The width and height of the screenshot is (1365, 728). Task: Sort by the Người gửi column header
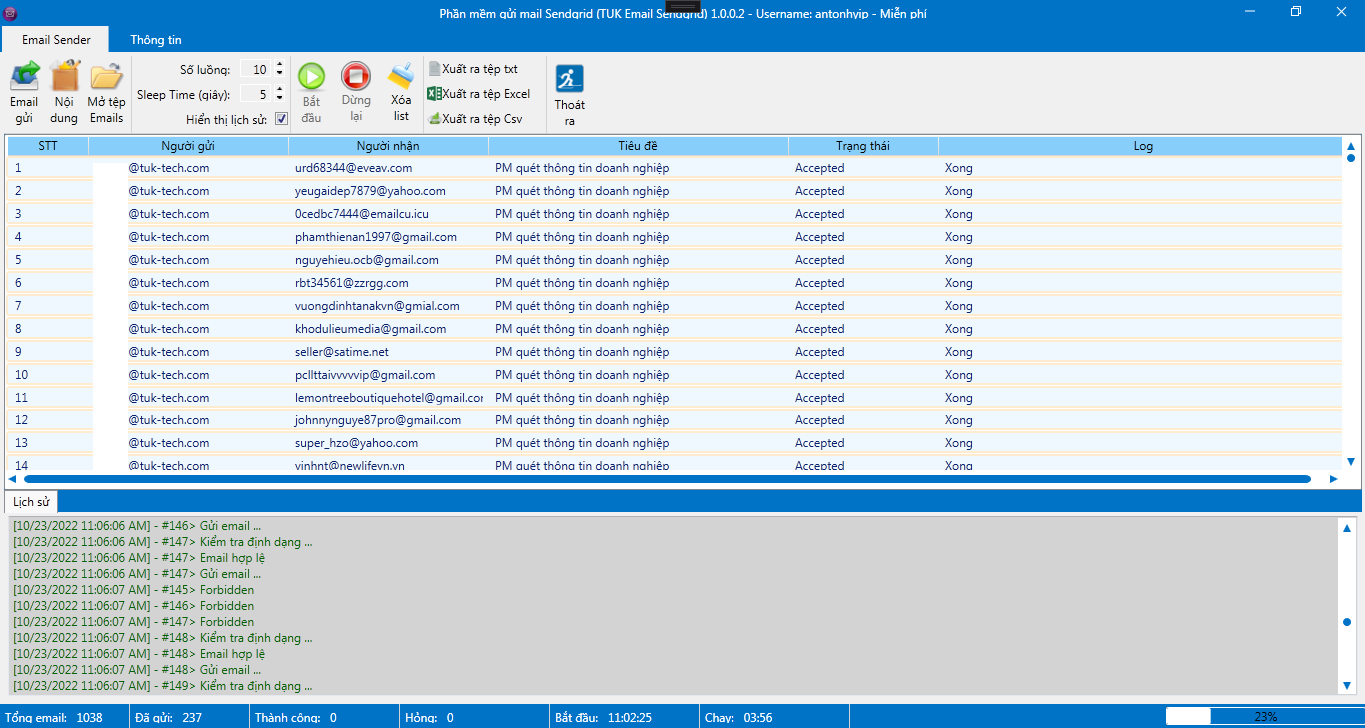point(188,146)
